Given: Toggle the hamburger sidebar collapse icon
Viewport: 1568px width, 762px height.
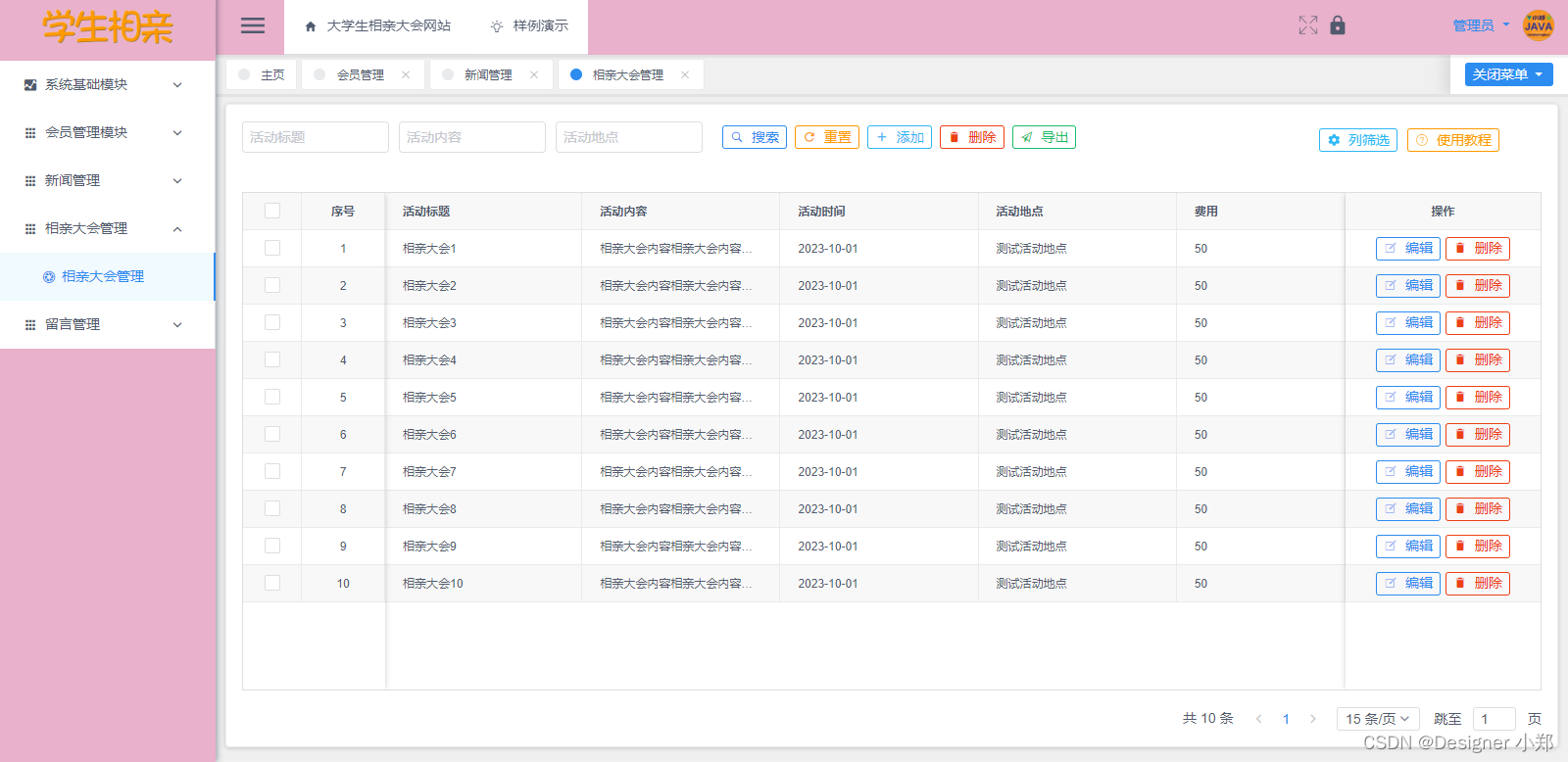Looking at the screenshot, I should point(253,25).
